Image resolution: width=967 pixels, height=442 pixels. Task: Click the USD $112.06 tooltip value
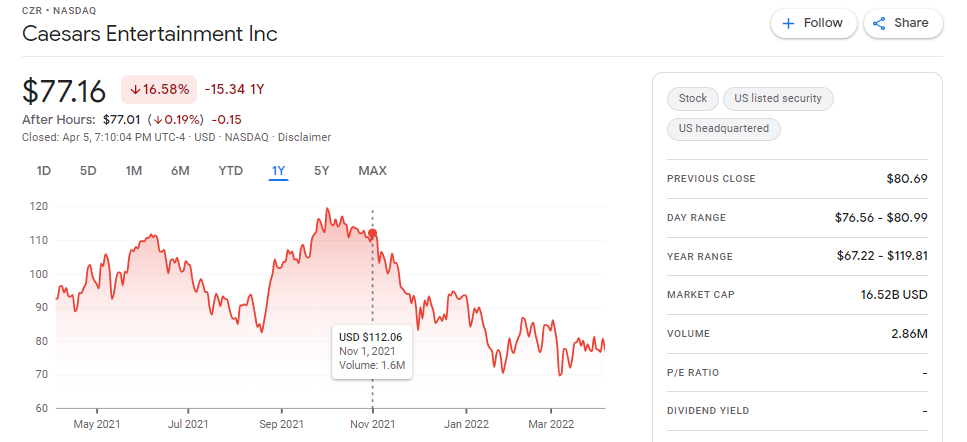371,337
